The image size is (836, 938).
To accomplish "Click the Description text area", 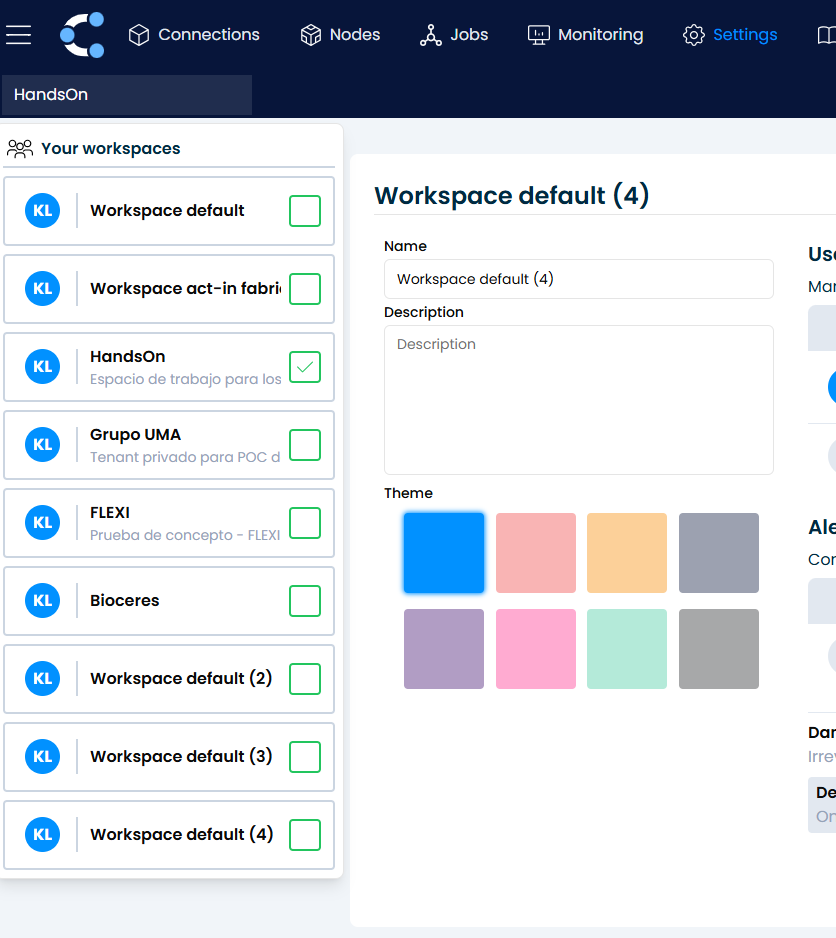I will tap(579, 400).
